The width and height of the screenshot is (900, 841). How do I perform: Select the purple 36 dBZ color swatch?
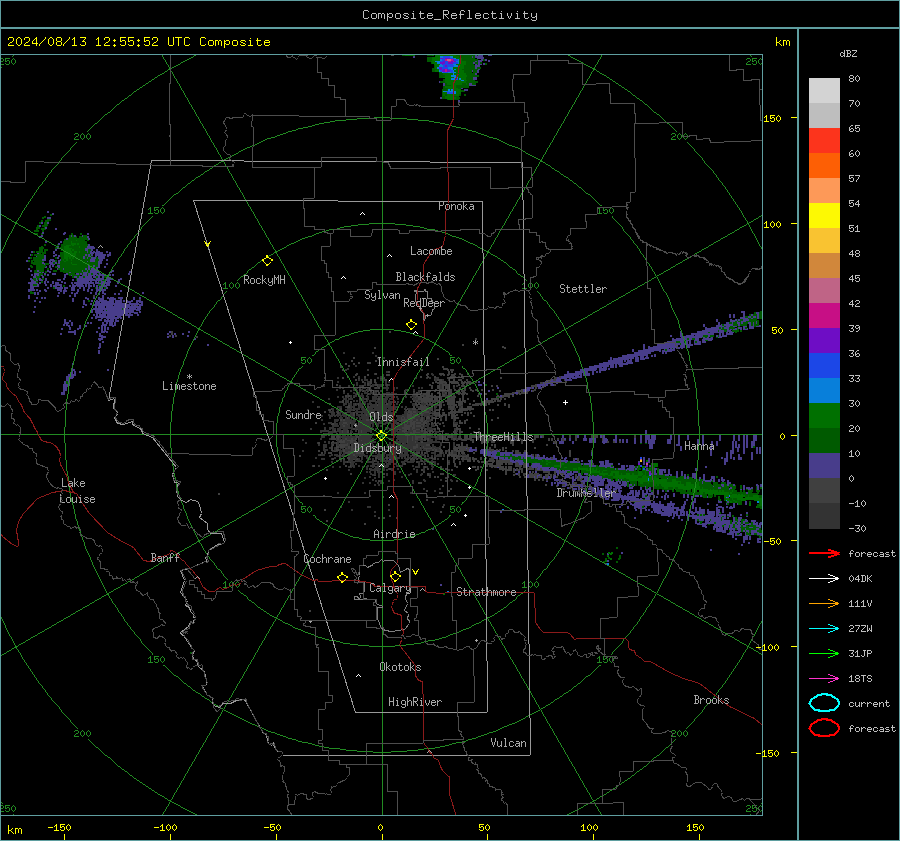tap(824, 340)
